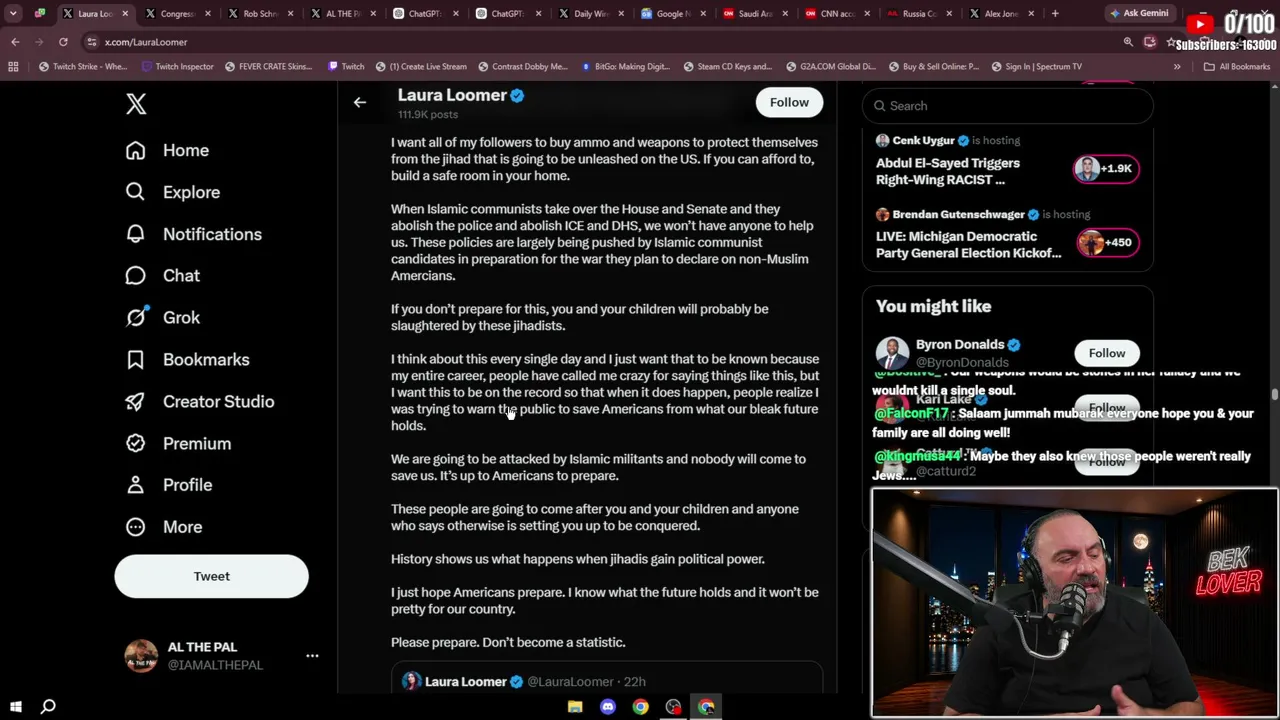The width and height of the screenshot is (1280, 720).
Task: Switch to the Google News browser tab
Action: coord(674,14)
